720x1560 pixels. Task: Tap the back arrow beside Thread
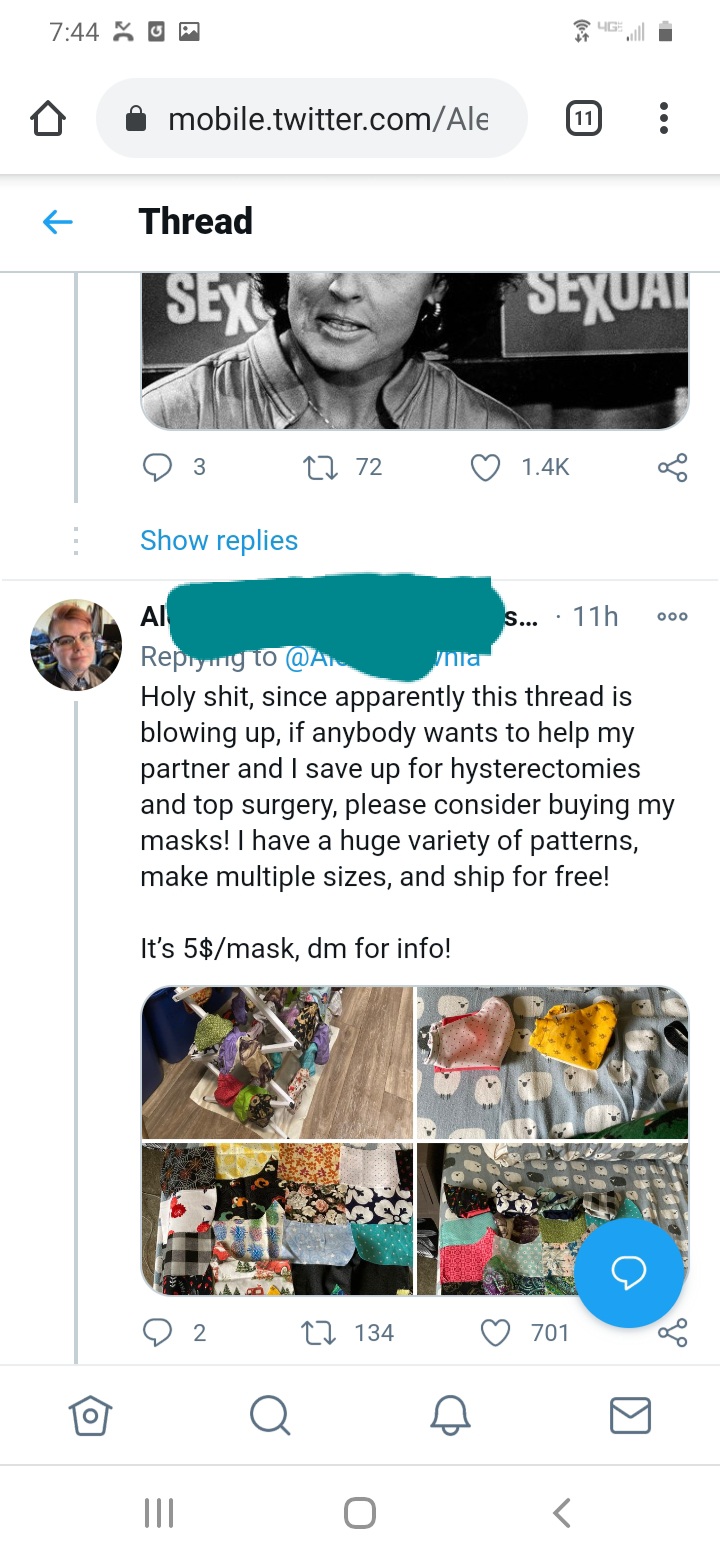[58, 222]
